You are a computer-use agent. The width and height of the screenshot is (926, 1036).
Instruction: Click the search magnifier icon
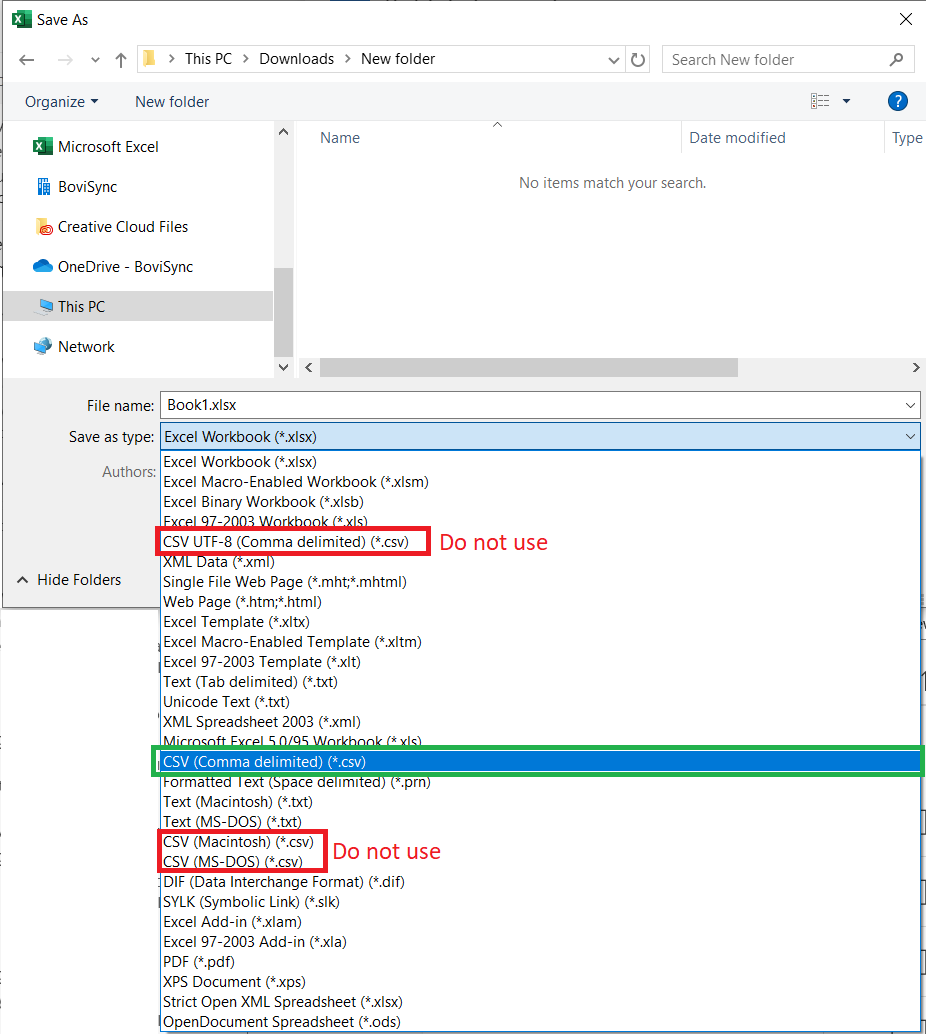click(x=896, y=59)
